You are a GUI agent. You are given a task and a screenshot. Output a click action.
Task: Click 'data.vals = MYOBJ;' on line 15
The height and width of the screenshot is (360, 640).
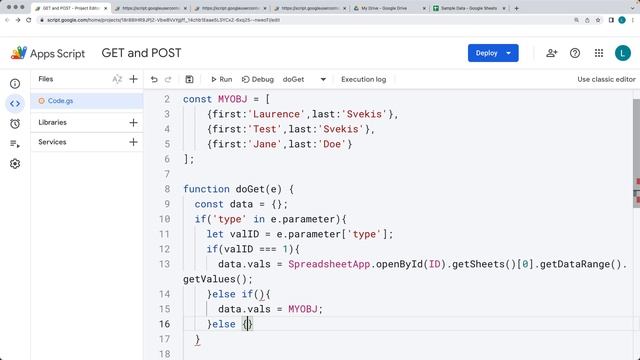point(270,309)
